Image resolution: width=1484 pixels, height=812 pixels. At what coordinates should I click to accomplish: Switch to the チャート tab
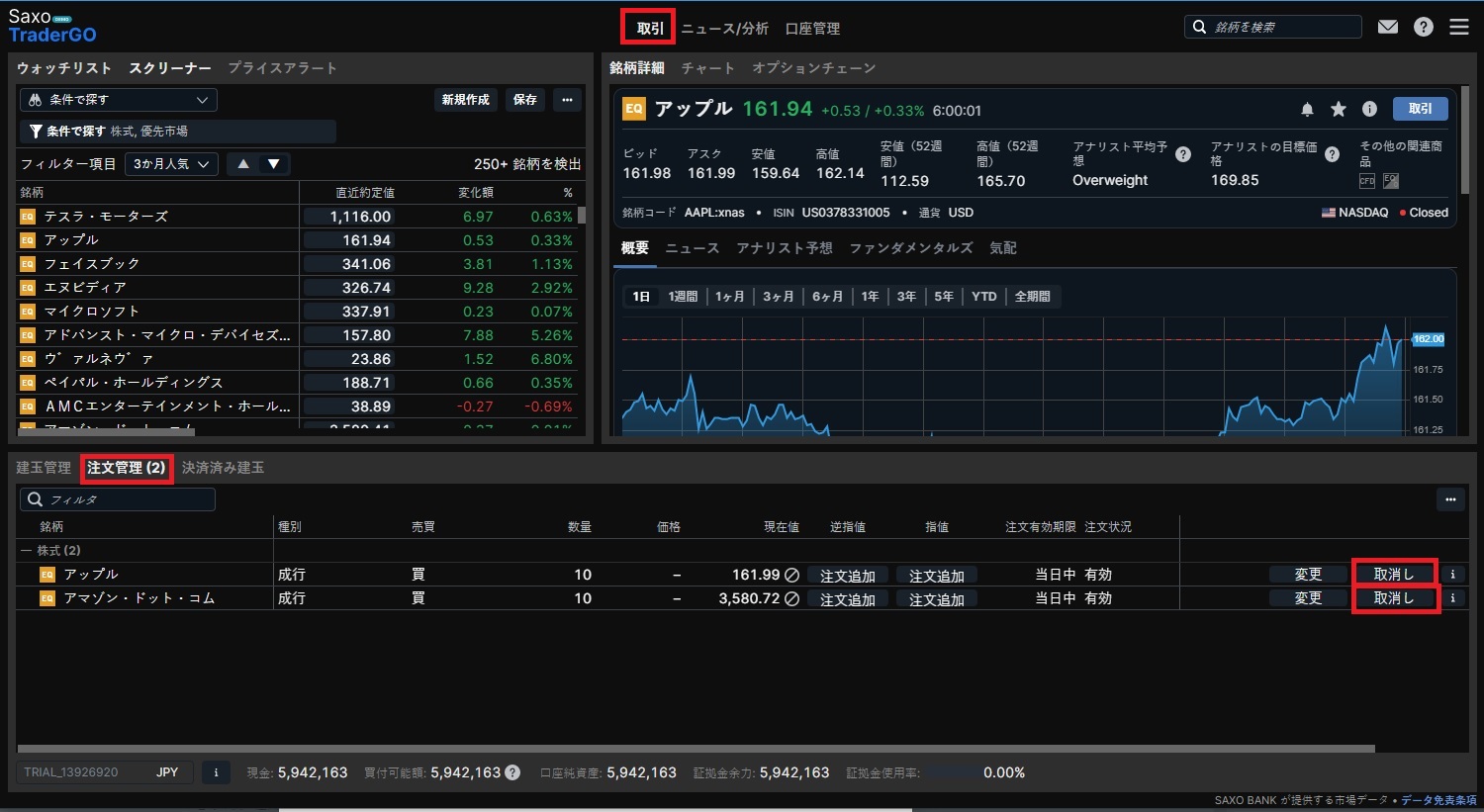(x=708, y=68)
